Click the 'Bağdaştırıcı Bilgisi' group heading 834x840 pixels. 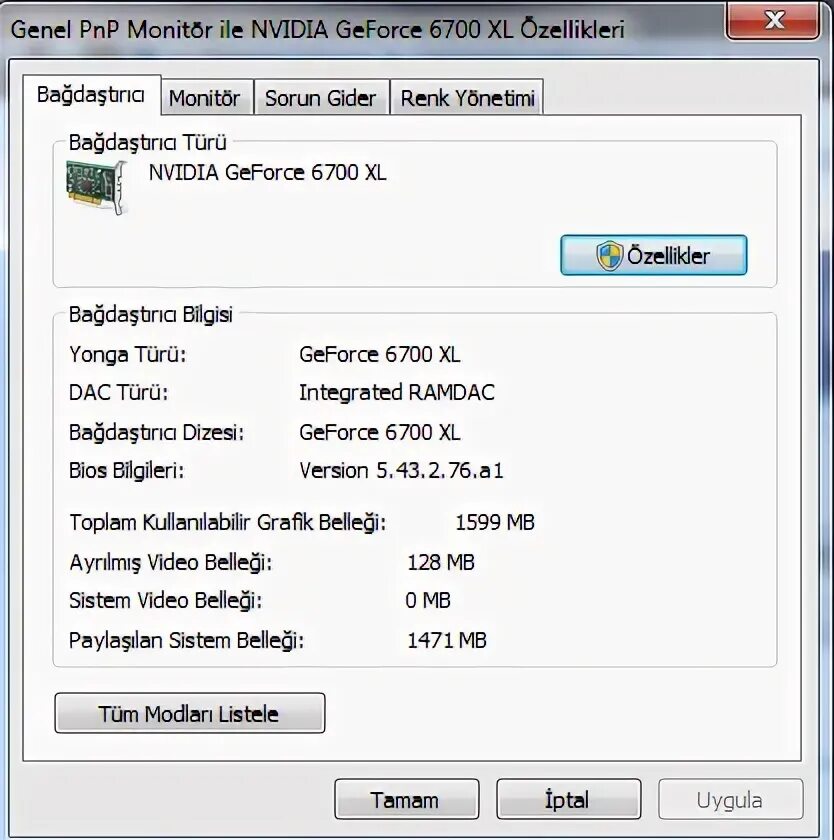(151, 314)
